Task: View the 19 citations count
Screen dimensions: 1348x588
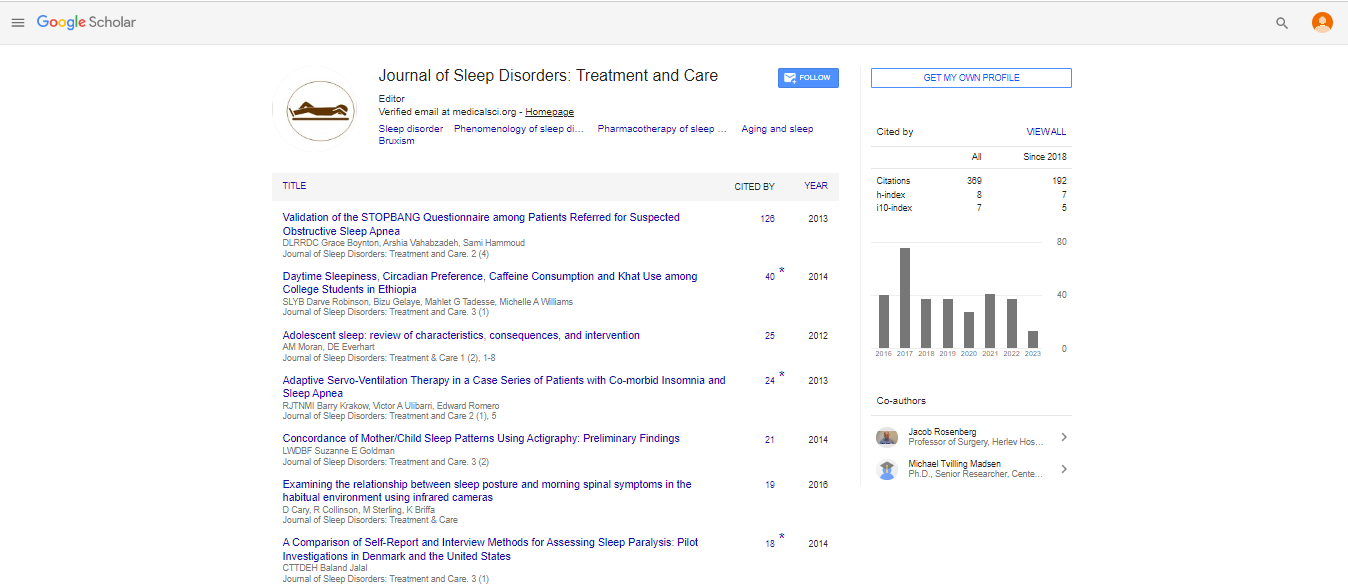Action: pos(770,485)
